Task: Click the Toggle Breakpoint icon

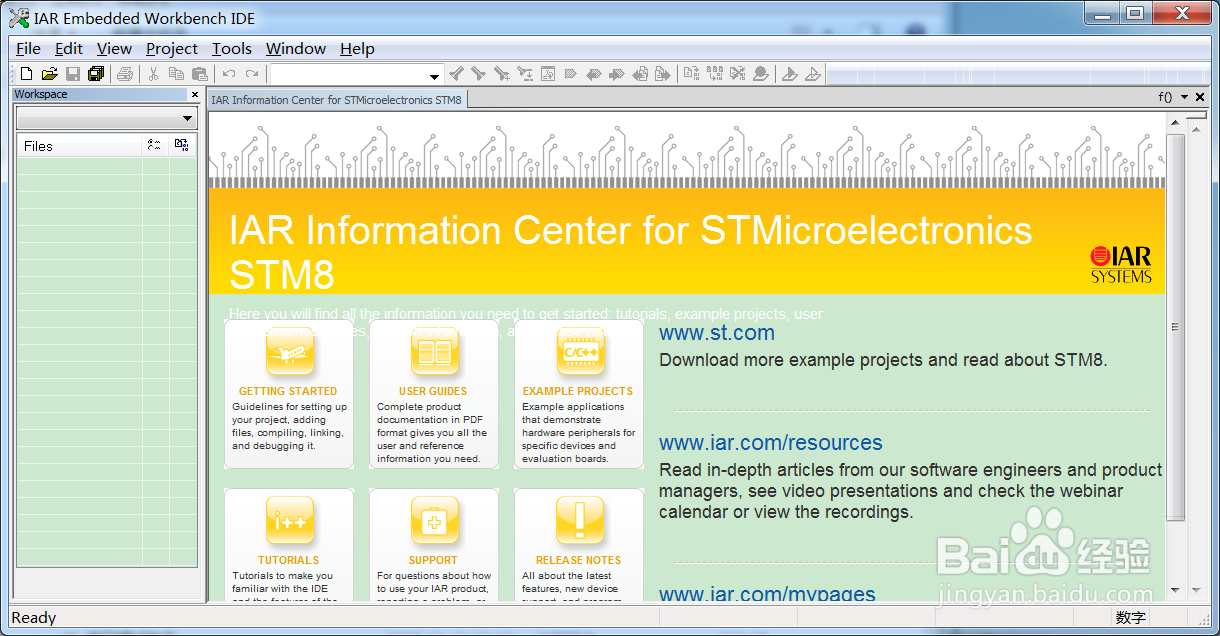Action: coord(761,74)
